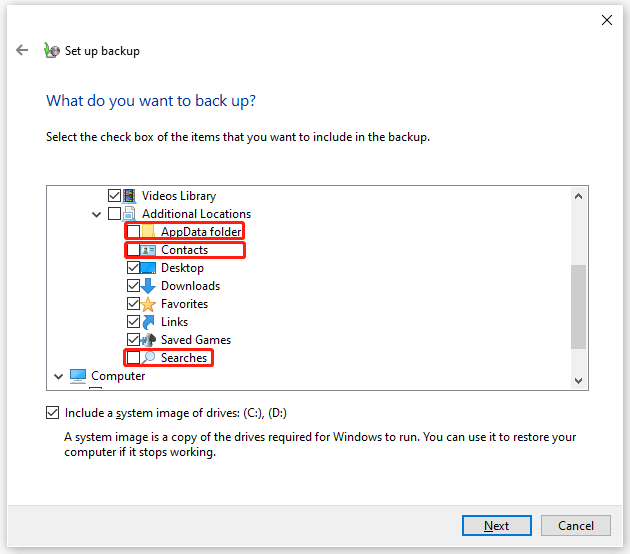Viewport: 630px width, 554px height.
Task: Select the Computer tree item label
Action: pyautogui.click(x=118, y=376)
